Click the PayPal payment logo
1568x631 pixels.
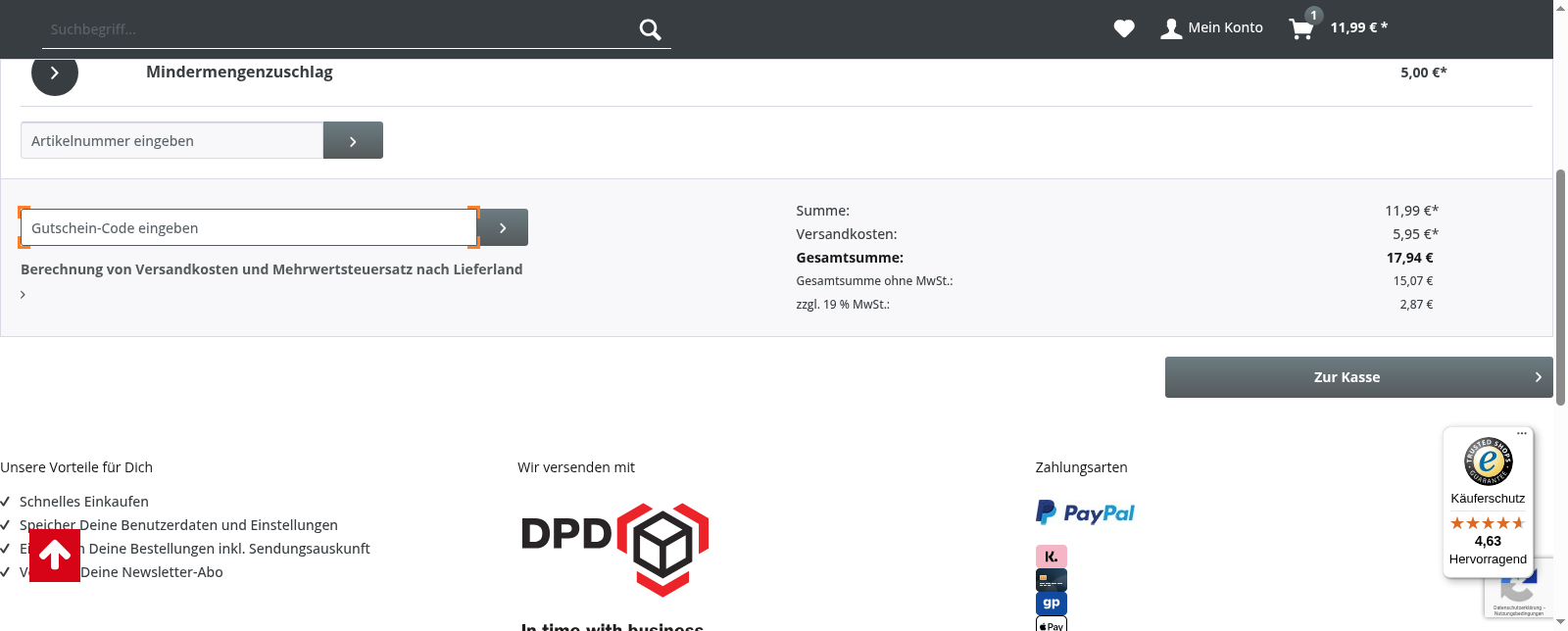click(1085, 512)
